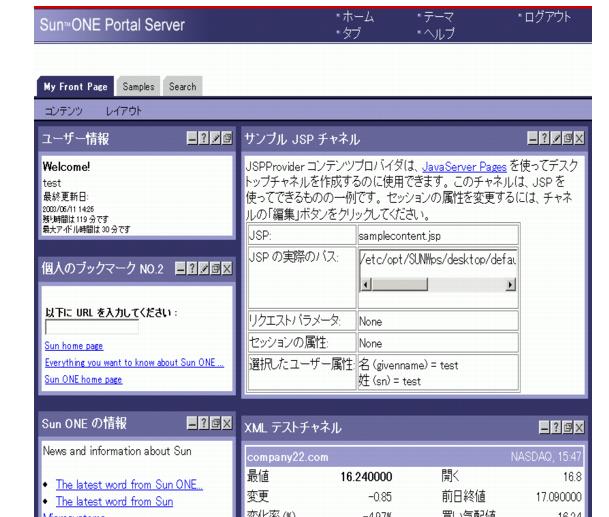This screenshot has height=517, width=609.
Task: Follow the JavaServer Pages link
Action: (x=464, y=167)
